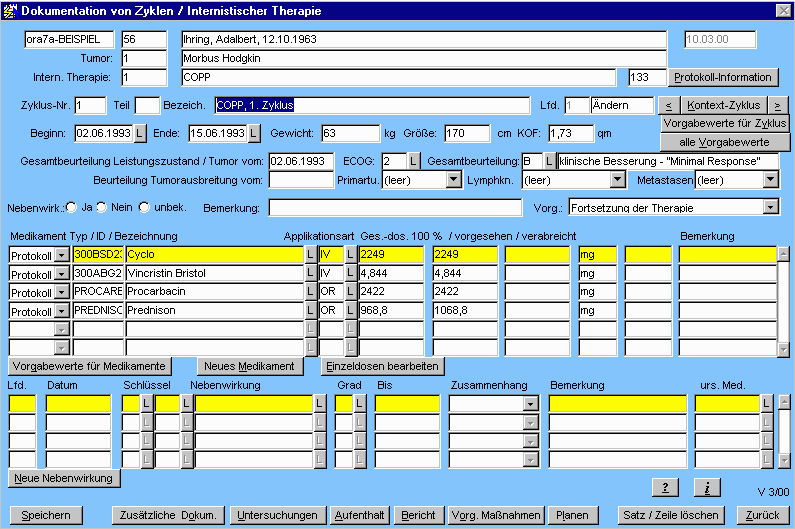The image size is (795, 529).
Task: Open the Bericht section
Action: (418, 515)
